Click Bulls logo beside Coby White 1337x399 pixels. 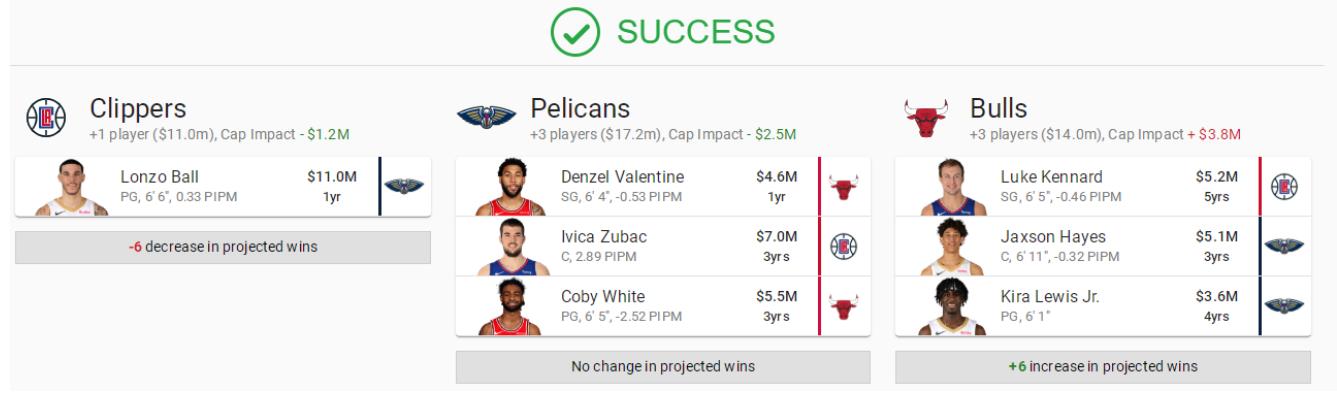(846, 306)
